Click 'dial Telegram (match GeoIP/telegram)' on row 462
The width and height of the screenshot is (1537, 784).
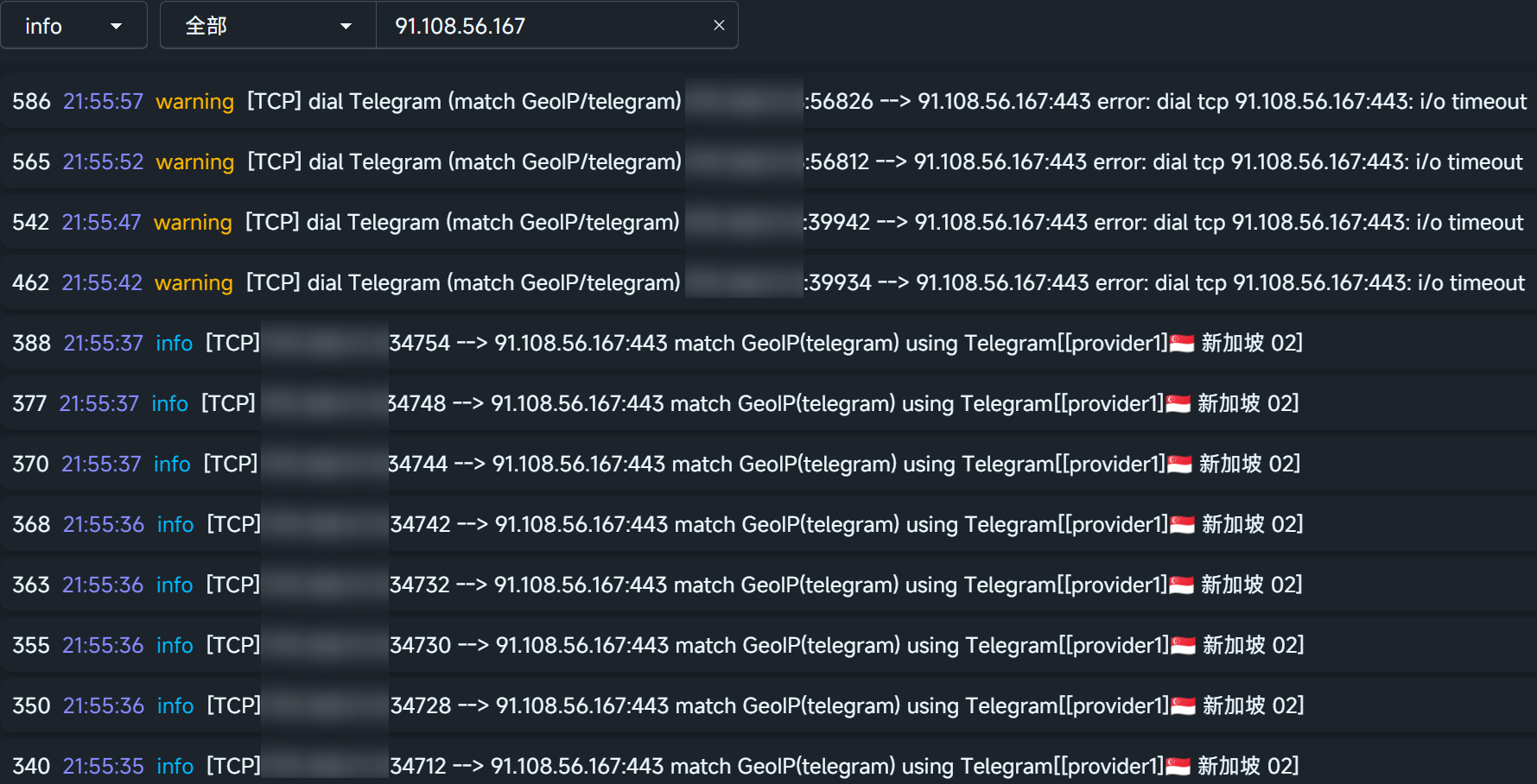pyautogui.click(x=494, y=282)
